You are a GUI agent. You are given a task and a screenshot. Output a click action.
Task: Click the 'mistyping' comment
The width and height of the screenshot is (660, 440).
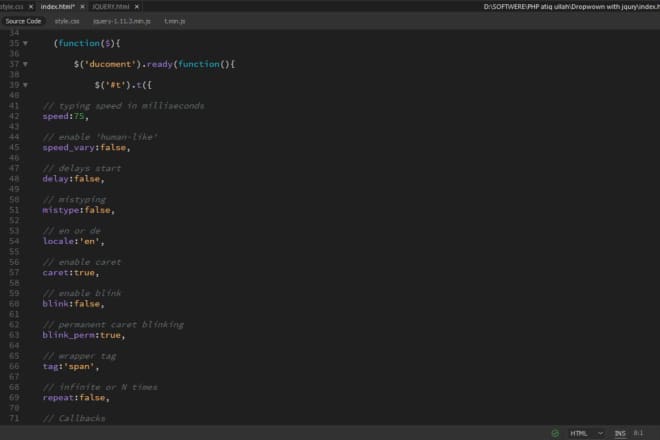point(74,200)
